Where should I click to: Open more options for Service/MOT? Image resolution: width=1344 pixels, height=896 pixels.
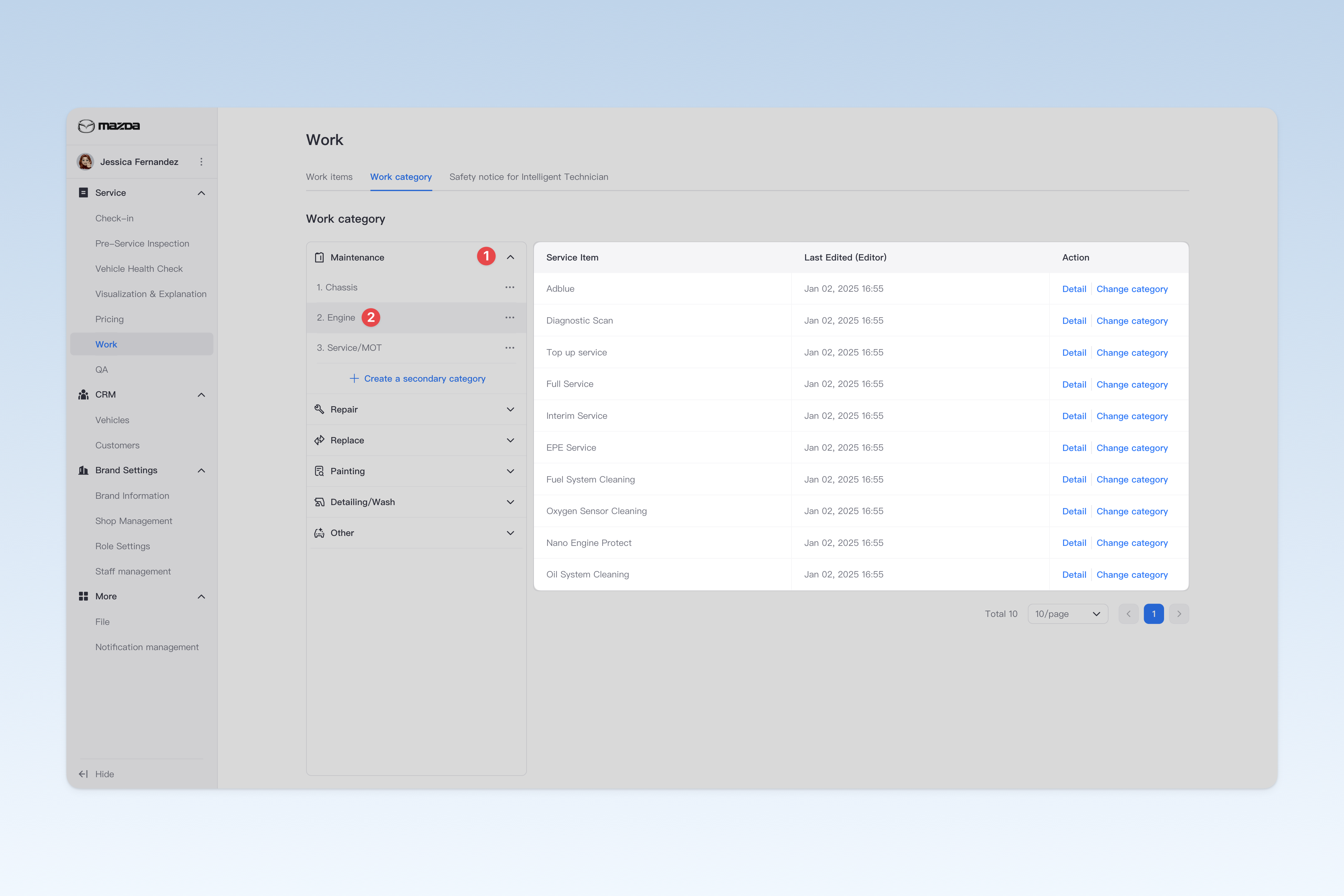[509, 347]
